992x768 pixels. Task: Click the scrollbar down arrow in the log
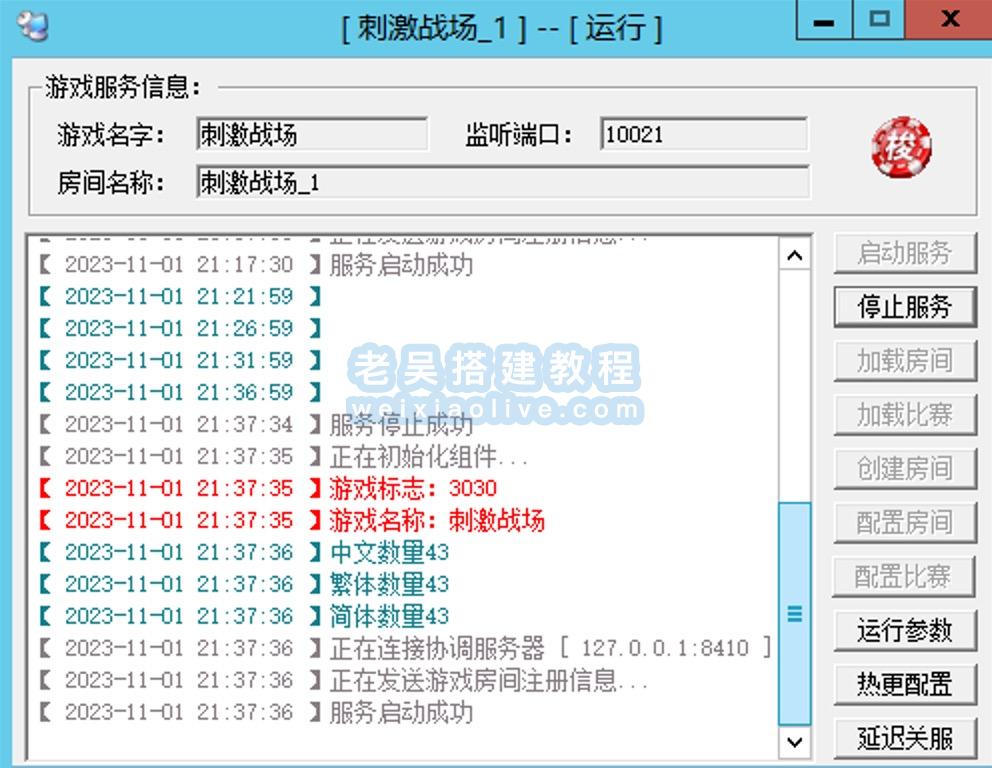point(795,742)
